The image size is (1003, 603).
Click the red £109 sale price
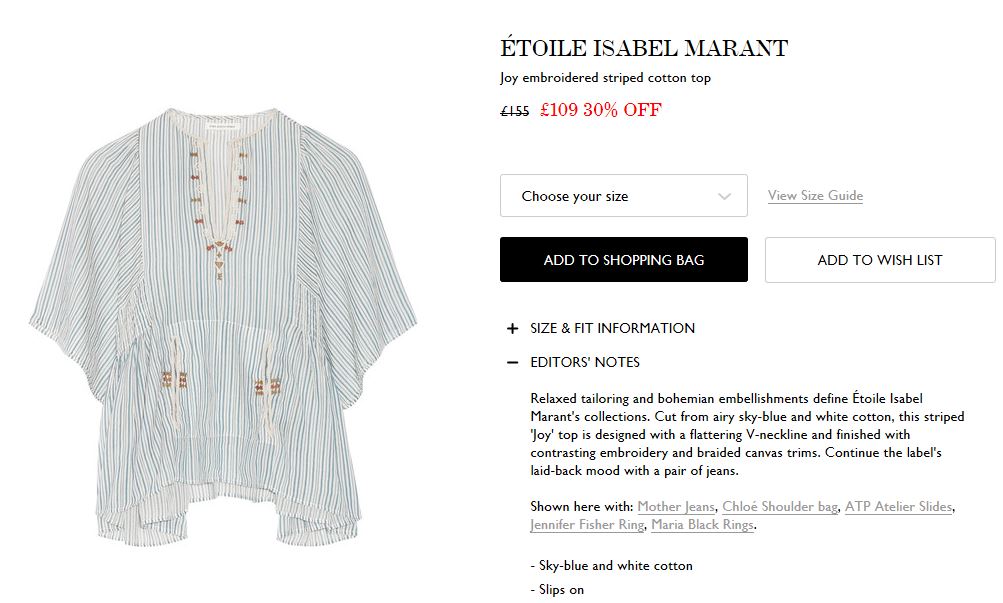(x=558, y=110)
